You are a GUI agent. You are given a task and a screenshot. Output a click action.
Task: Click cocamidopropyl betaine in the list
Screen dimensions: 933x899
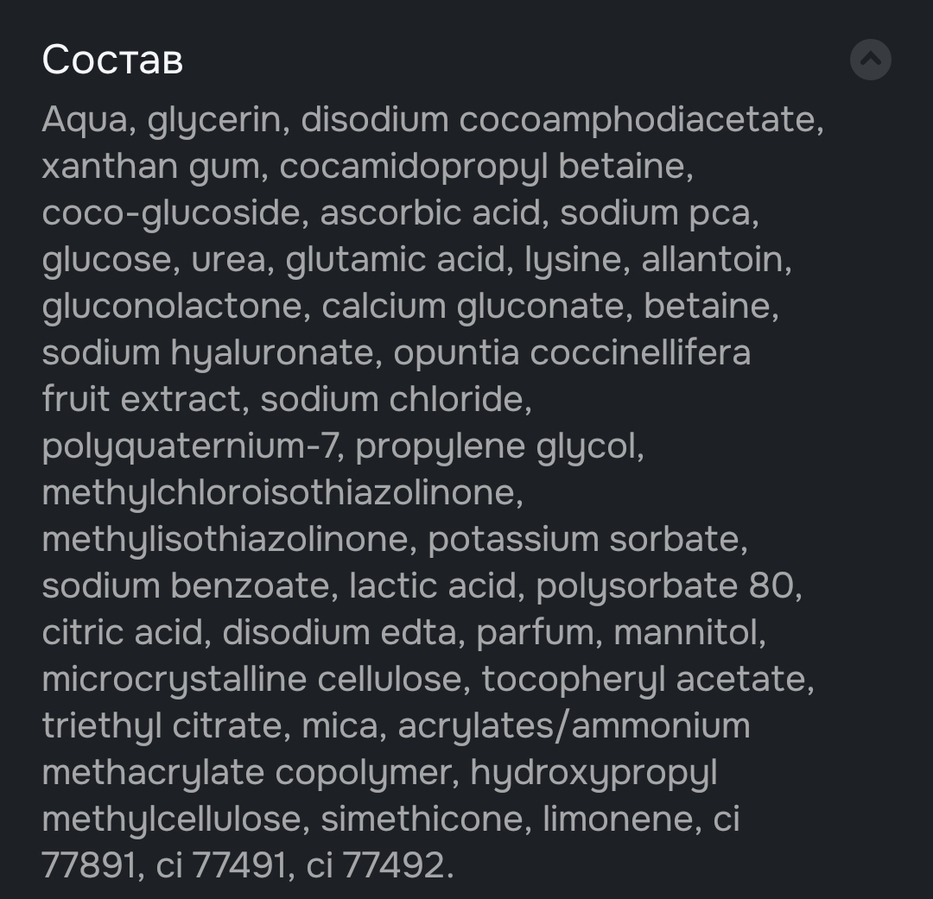(484, 167)
